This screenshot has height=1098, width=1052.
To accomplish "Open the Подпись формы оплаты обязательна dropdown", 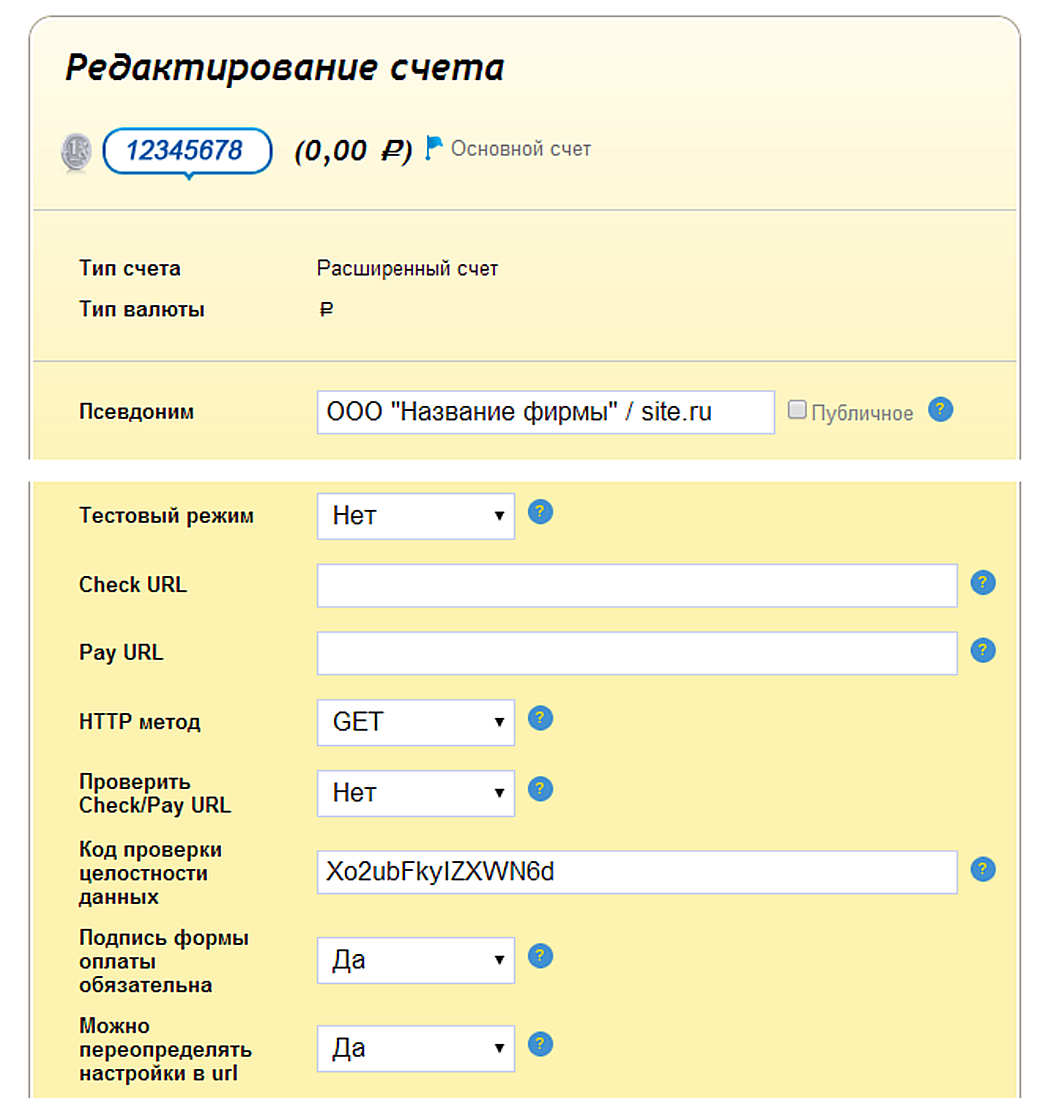I will [x=416, y=960].
